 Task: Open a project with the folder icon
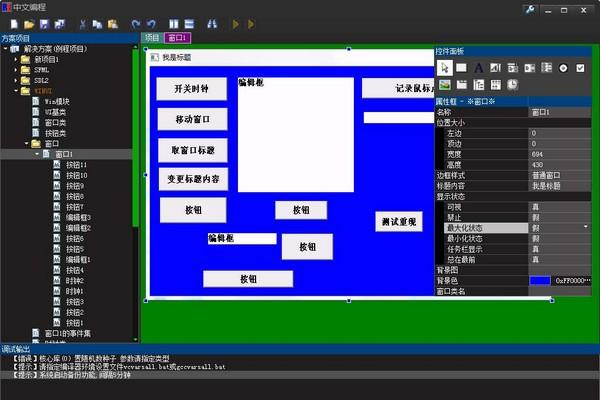point(29,24)
